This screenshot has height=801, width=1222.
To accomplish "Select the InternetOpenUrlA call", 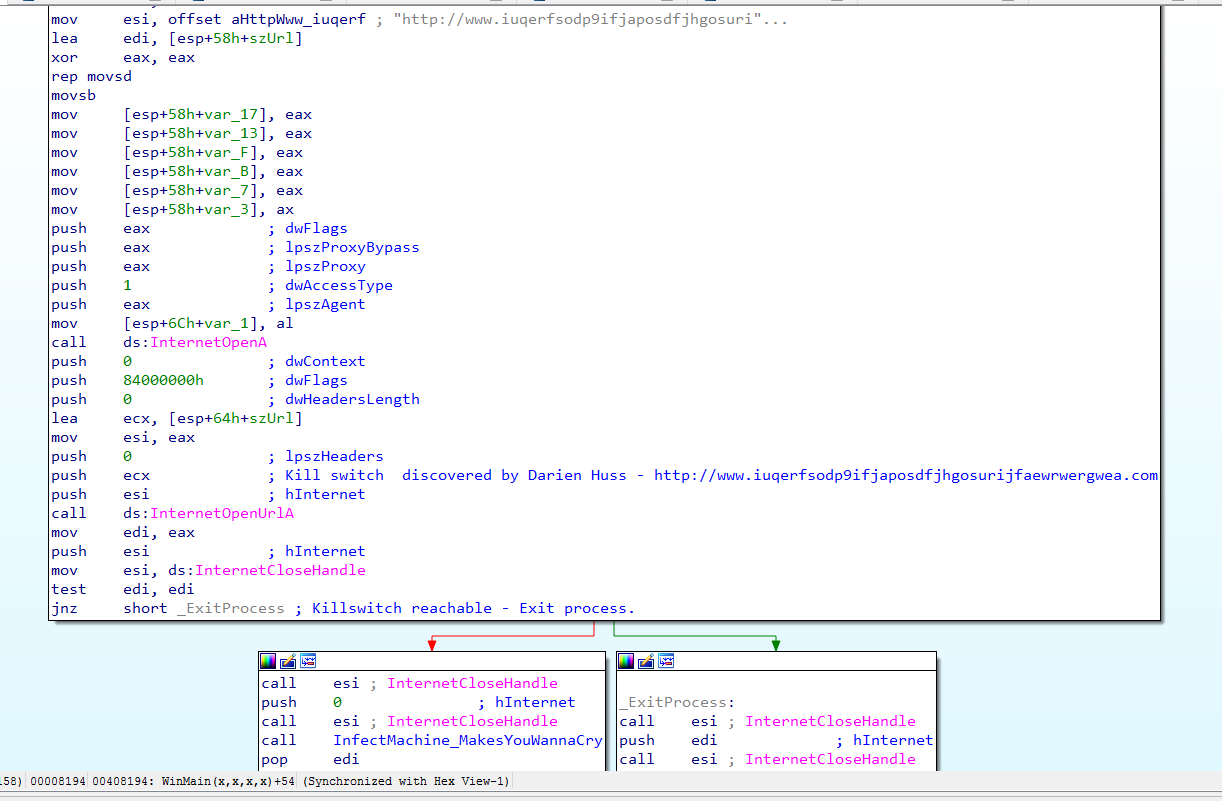I will click(x=221, y=513).
